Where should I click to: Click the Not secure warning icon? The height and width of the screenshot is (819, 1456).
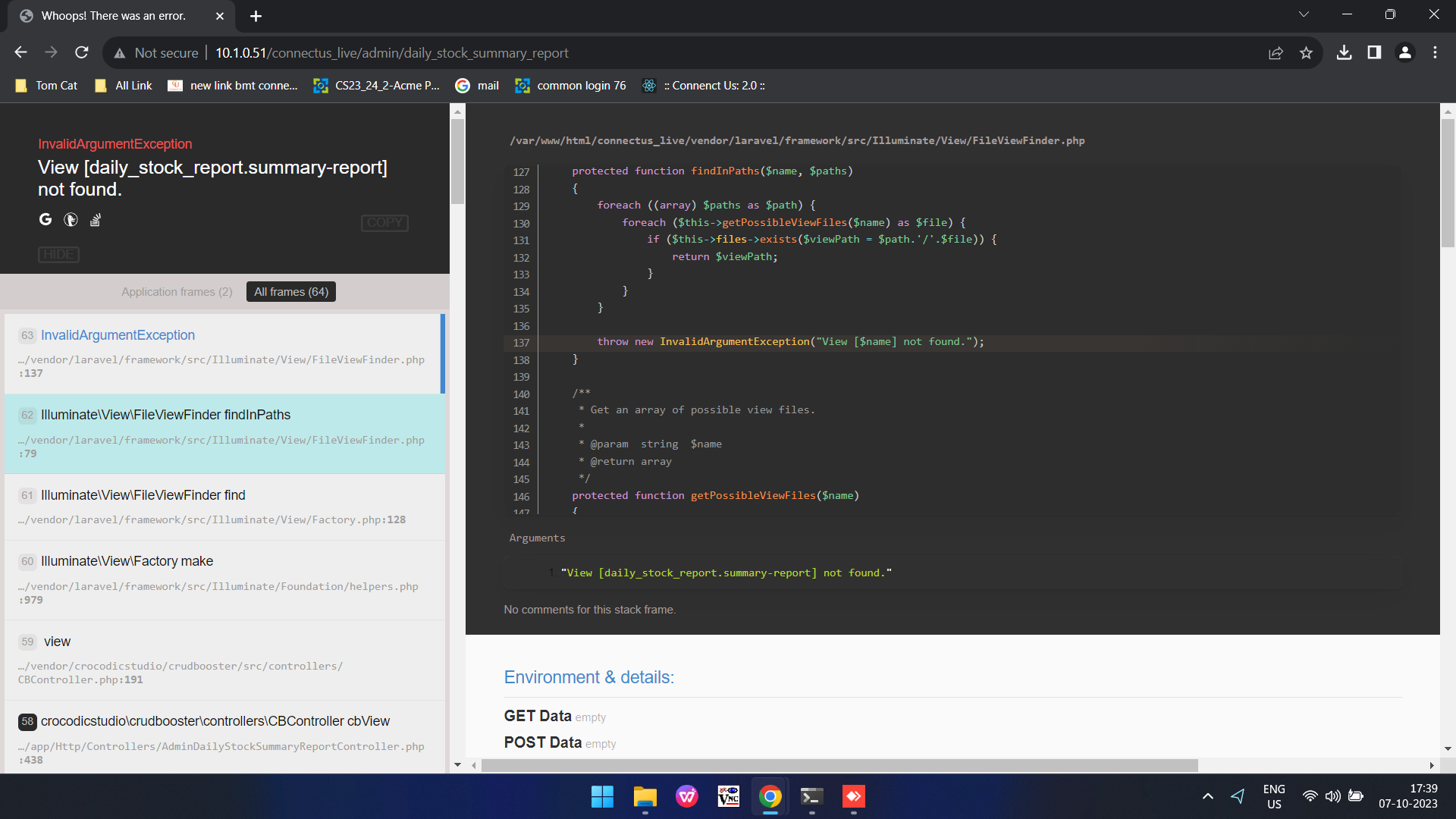pyautogui.click(x=119, y=53)
